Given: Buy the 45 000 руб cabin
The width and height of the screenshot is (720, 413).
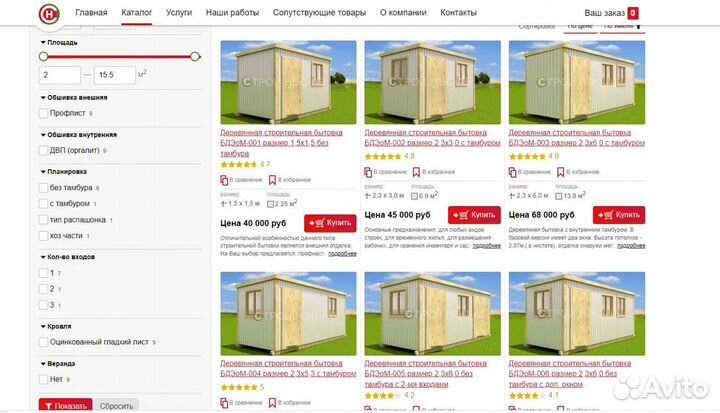Looking at the screenshot, I should tap(474, 215).
